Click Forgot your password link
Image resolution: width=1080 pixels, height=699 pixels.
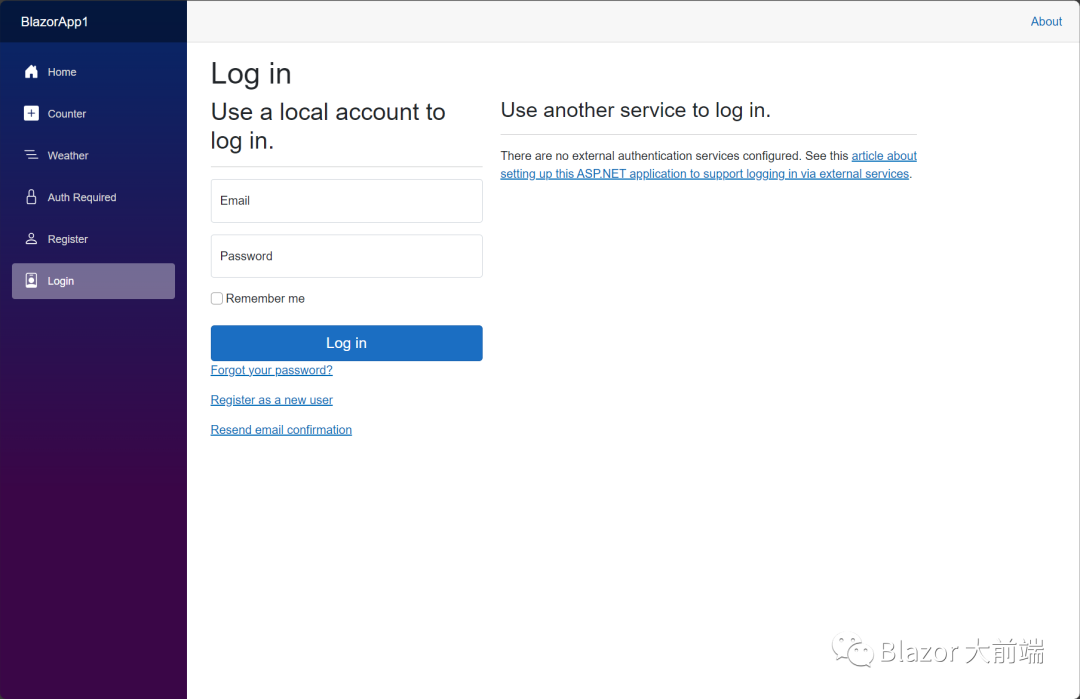click(271, 370)
